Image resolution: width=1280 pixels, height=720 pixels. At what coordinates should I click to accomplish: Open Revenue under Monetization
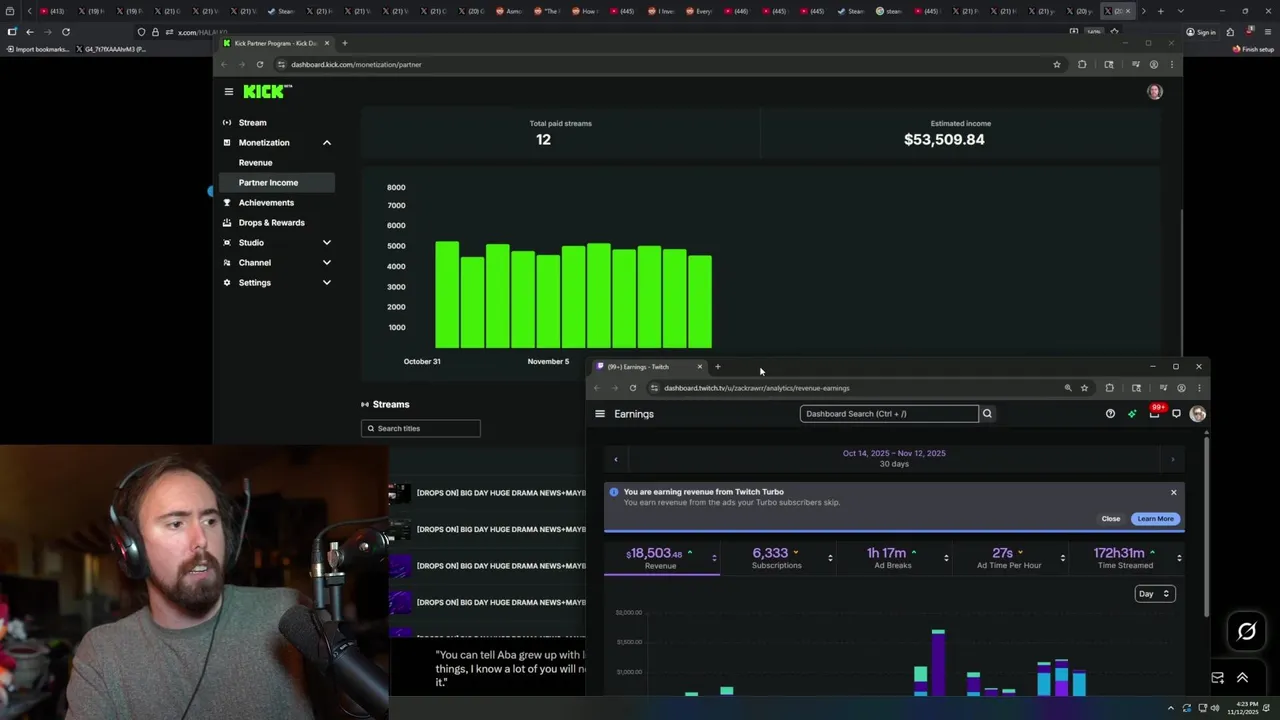click(255, 162)
